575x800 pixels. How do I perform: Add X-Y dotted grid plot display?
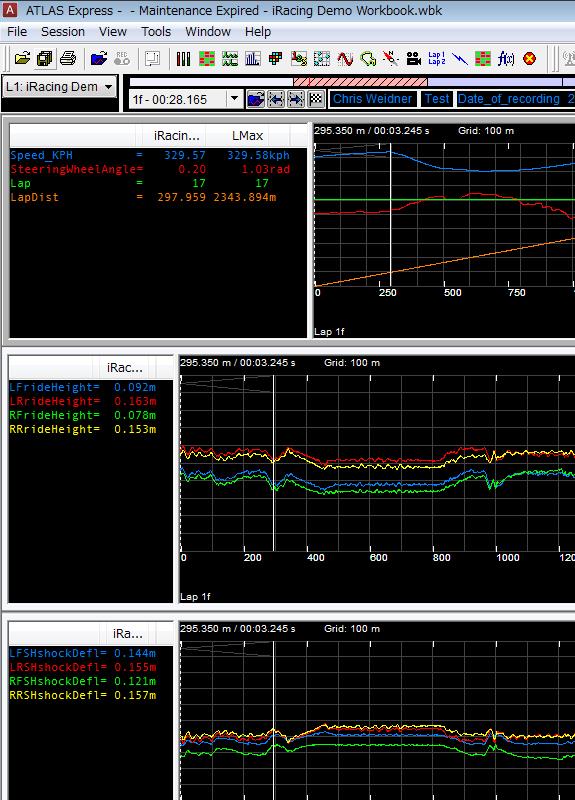(322, 59)
